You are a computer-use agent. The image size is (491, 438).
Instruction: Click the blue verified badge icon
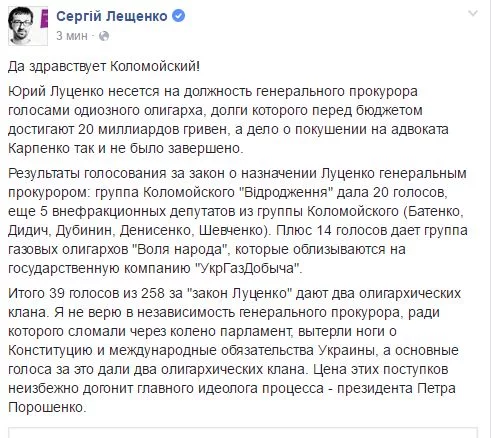pyautogui.click(x=178, y=16)
